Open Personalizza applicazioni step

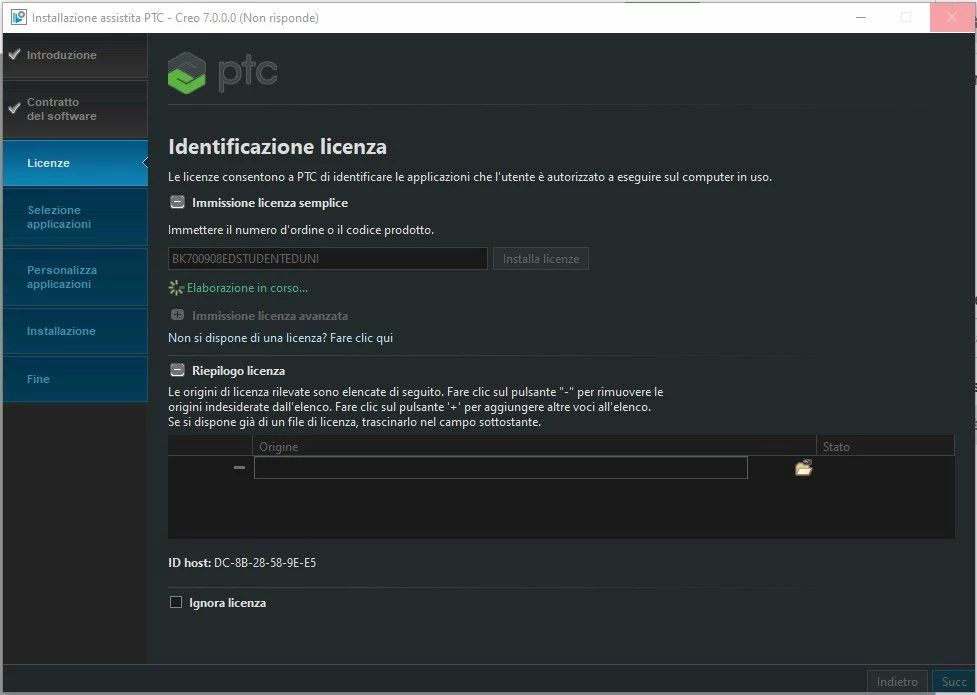(x=75, y=277)
